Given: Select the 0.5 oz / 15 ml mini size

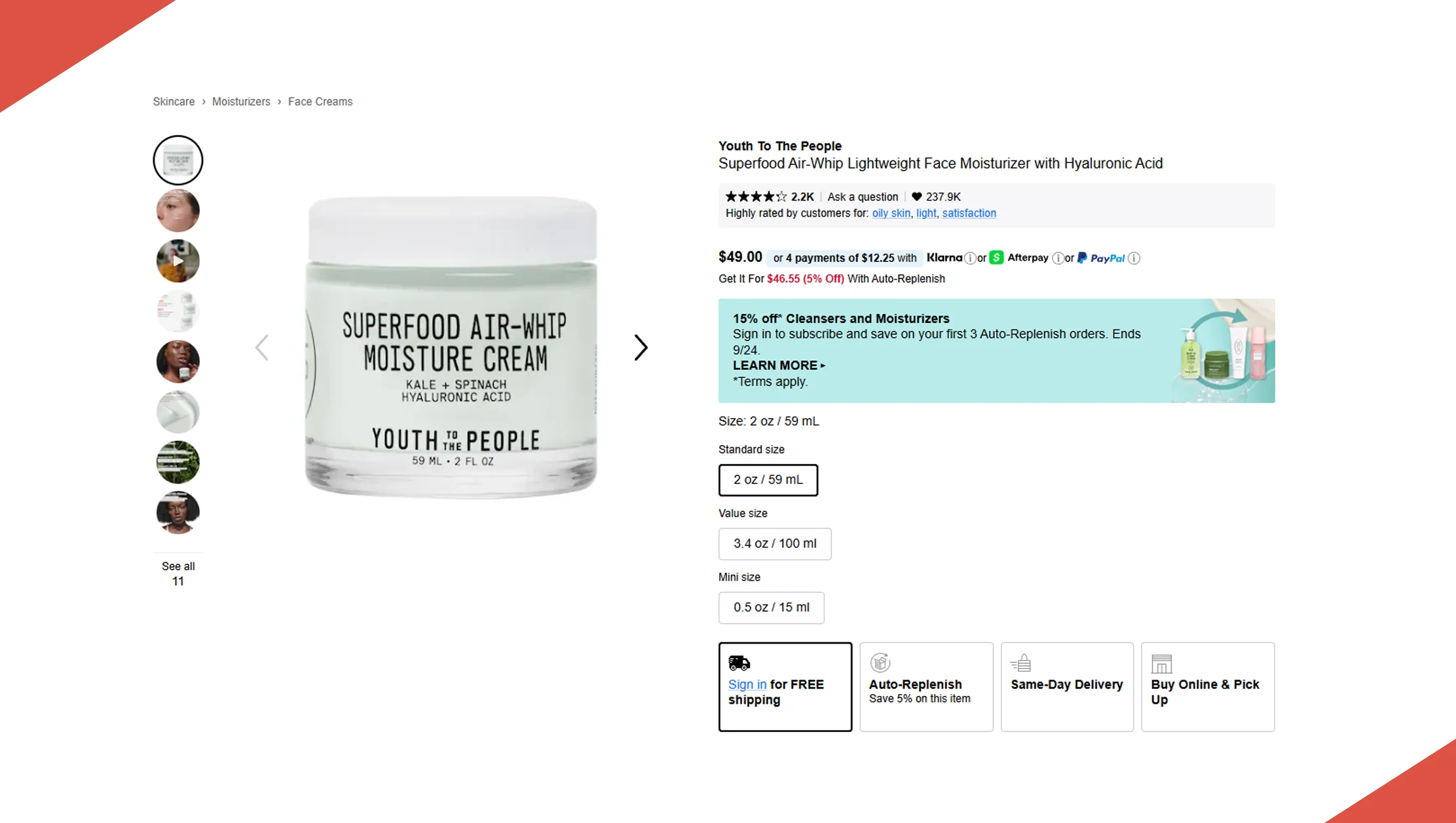Looking at the screenshot, I should pos(772,608).
